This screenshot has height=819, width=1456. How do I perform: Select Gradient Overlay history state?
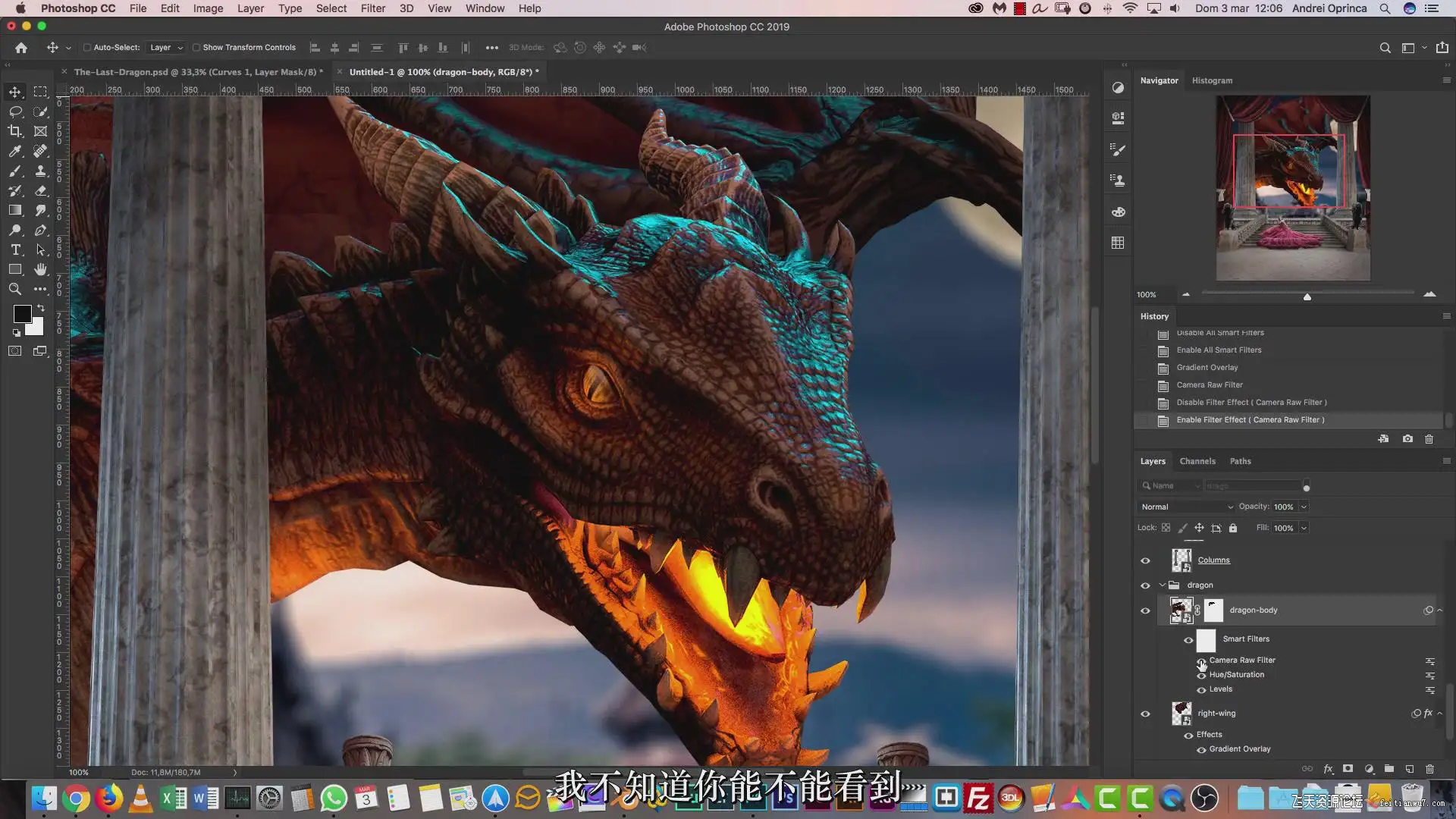point(1207,368)
